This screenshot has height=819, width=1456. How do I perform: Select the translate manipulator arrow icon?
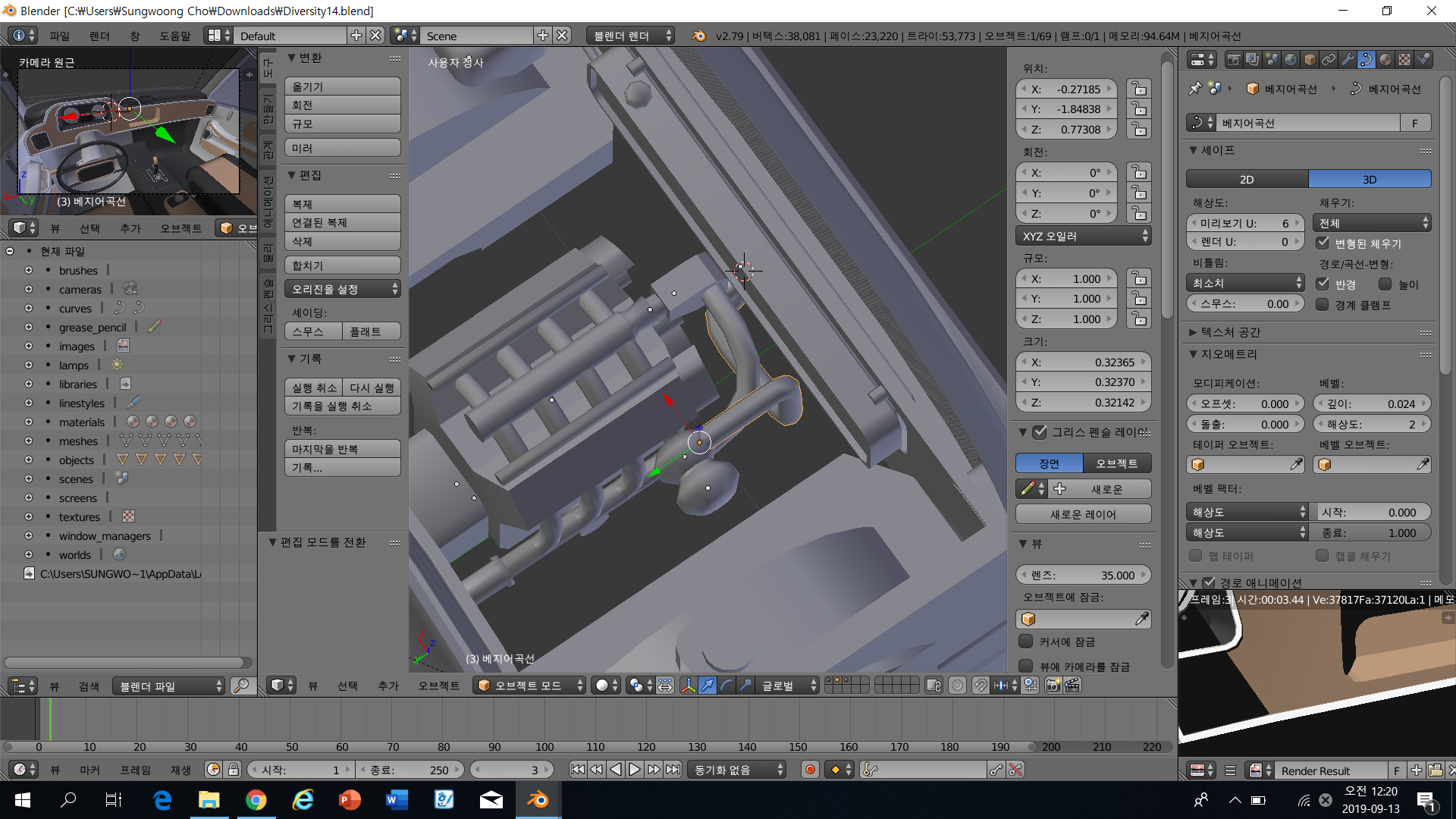tap(707, 686)
